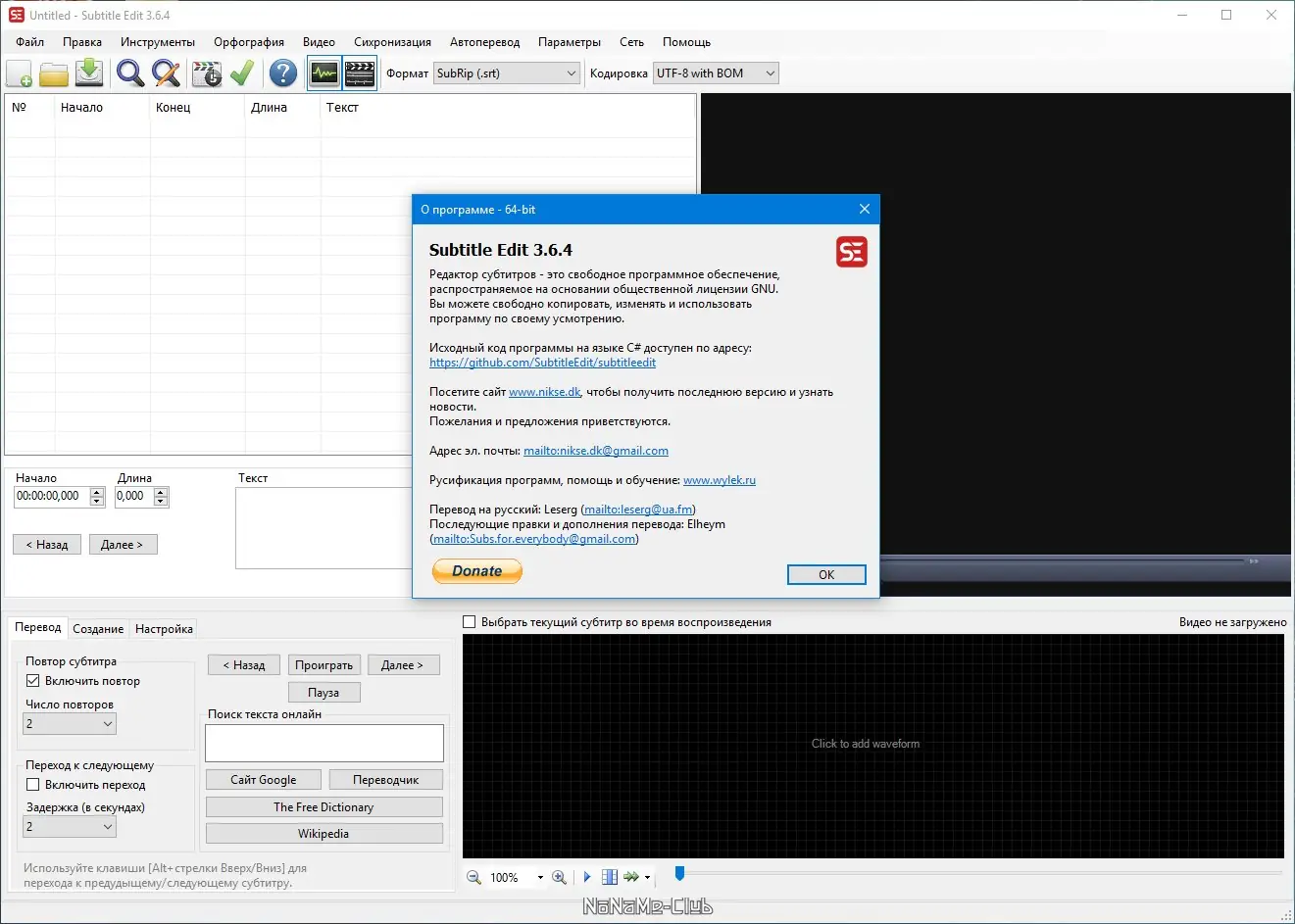Open the Инструменты menu
Viewport: 1295px width, 924px height.
pos(158,42)
